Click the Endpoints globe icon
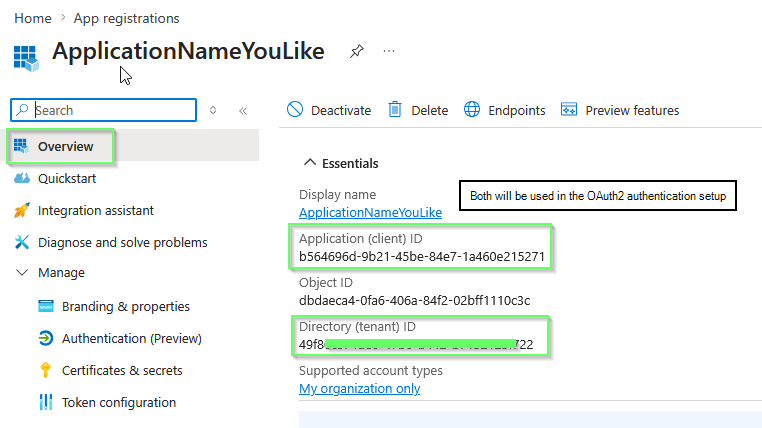Image resolution: width=762 pixels, height=428 pixels. pos(472,110)
